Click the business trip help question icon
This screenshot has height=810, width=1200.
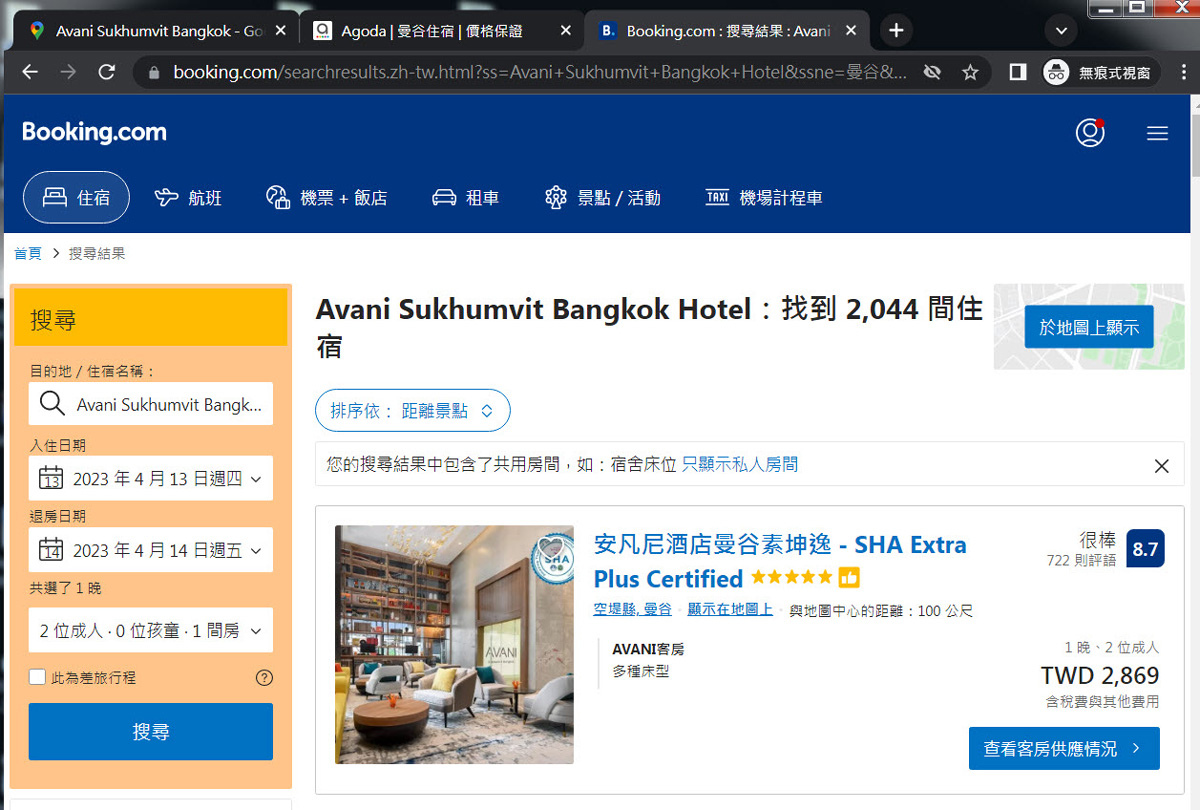coord(264,677)
